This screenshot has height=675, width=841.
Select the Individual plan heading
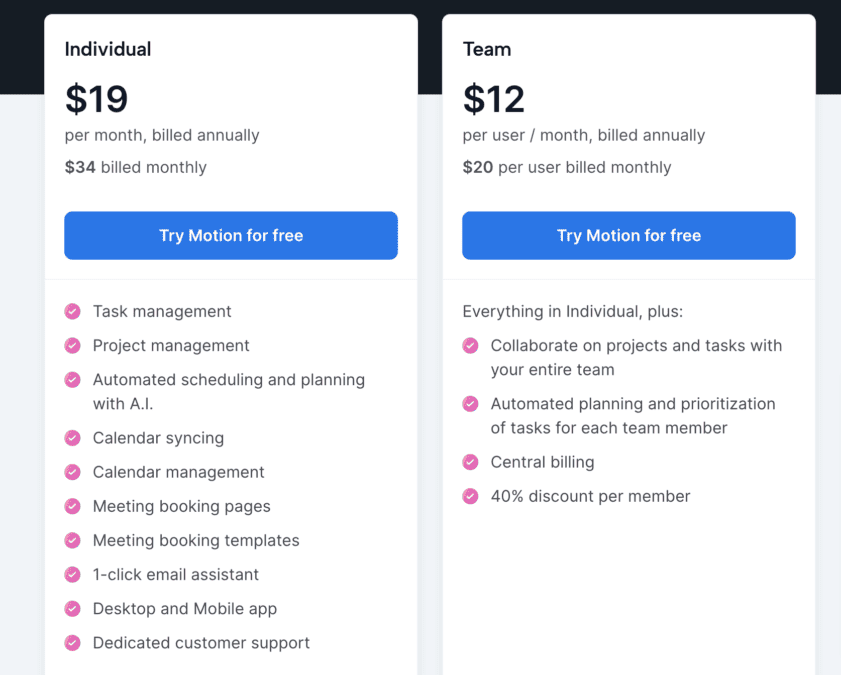click(108, 48)
